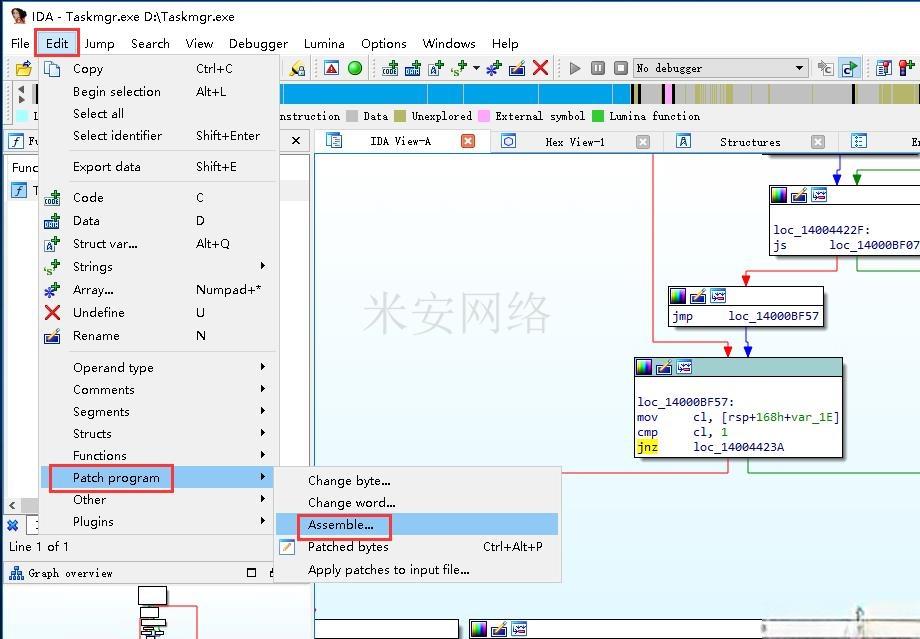
Task: Click the grey arrow-to-C toolbar icon
Action: (826, 69)
